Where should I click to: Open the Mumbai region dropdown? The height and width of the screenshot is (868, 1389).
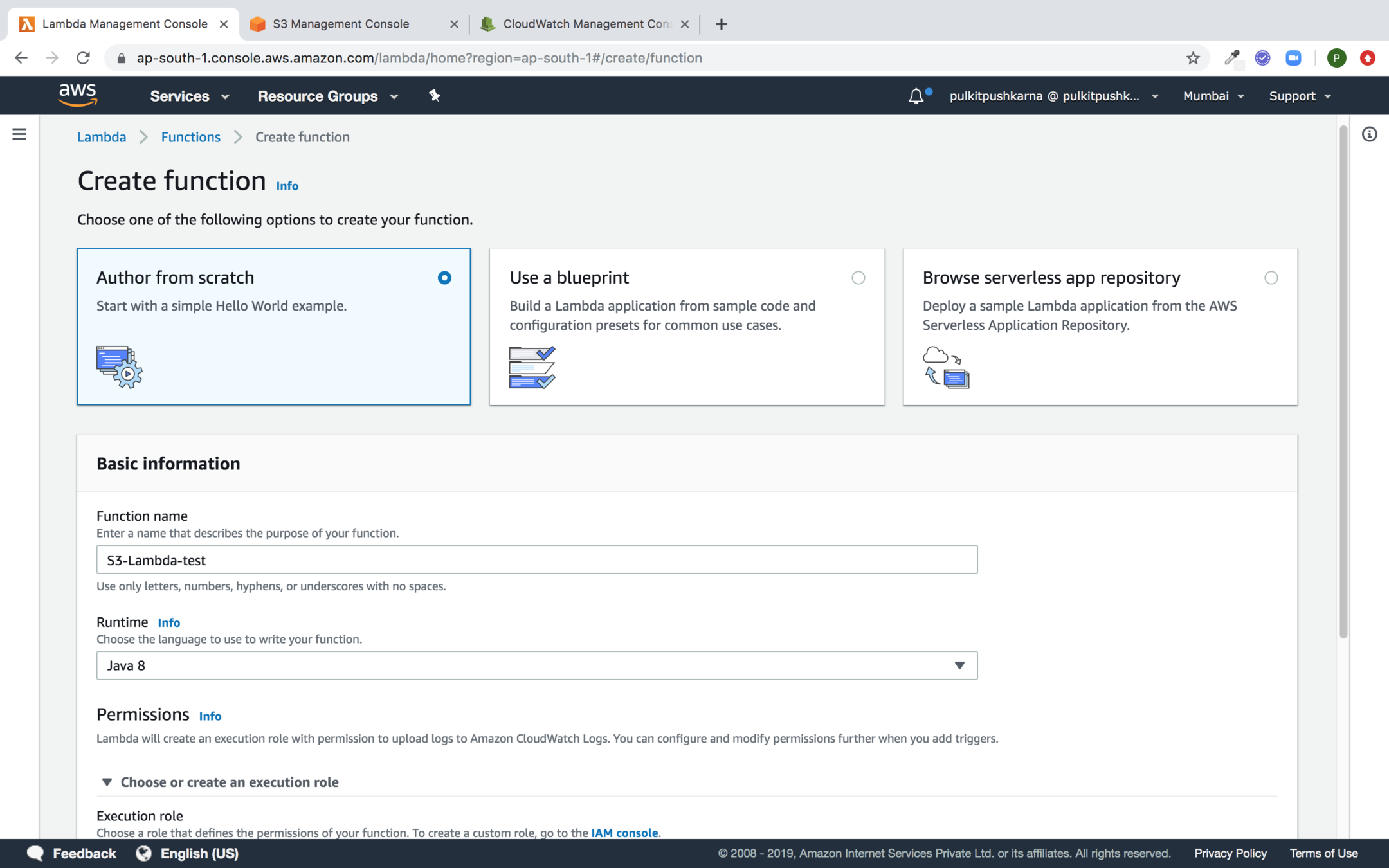tap(1213, 96)
